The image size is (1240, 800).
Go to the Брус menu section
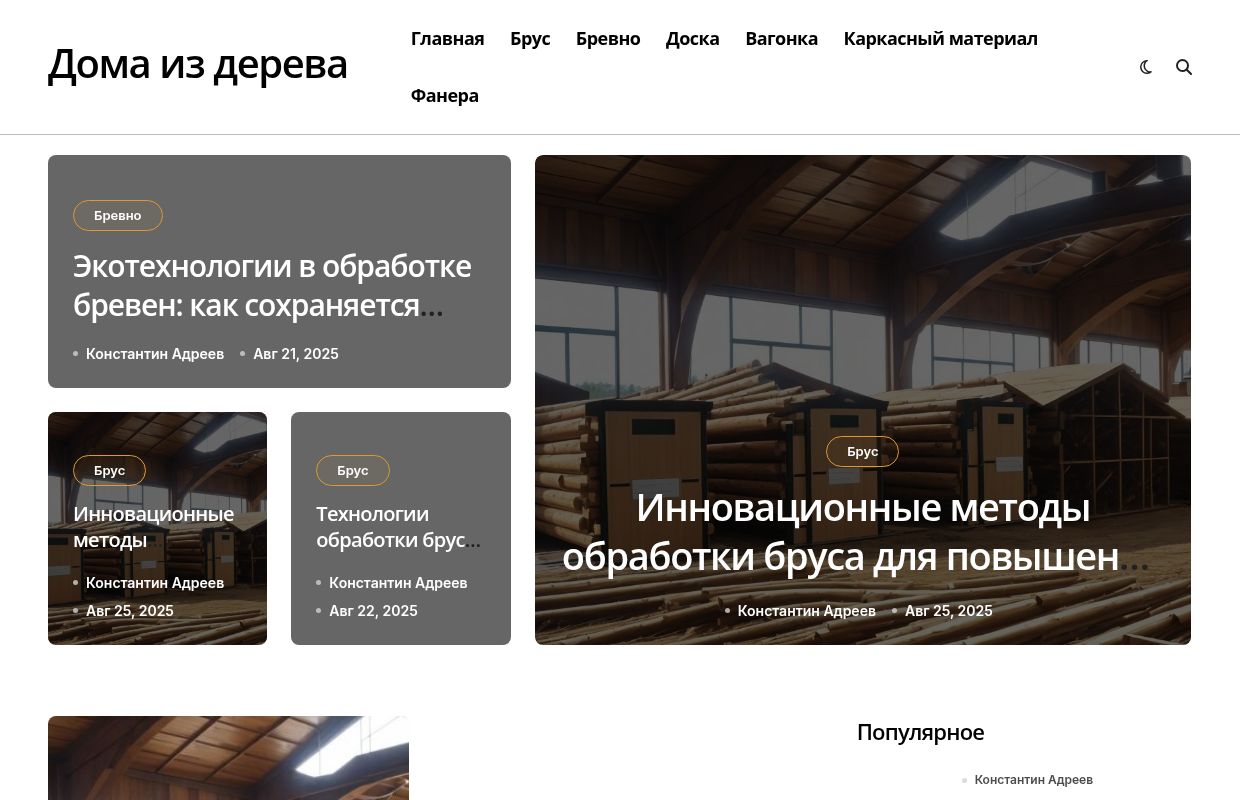click(530, 38)
